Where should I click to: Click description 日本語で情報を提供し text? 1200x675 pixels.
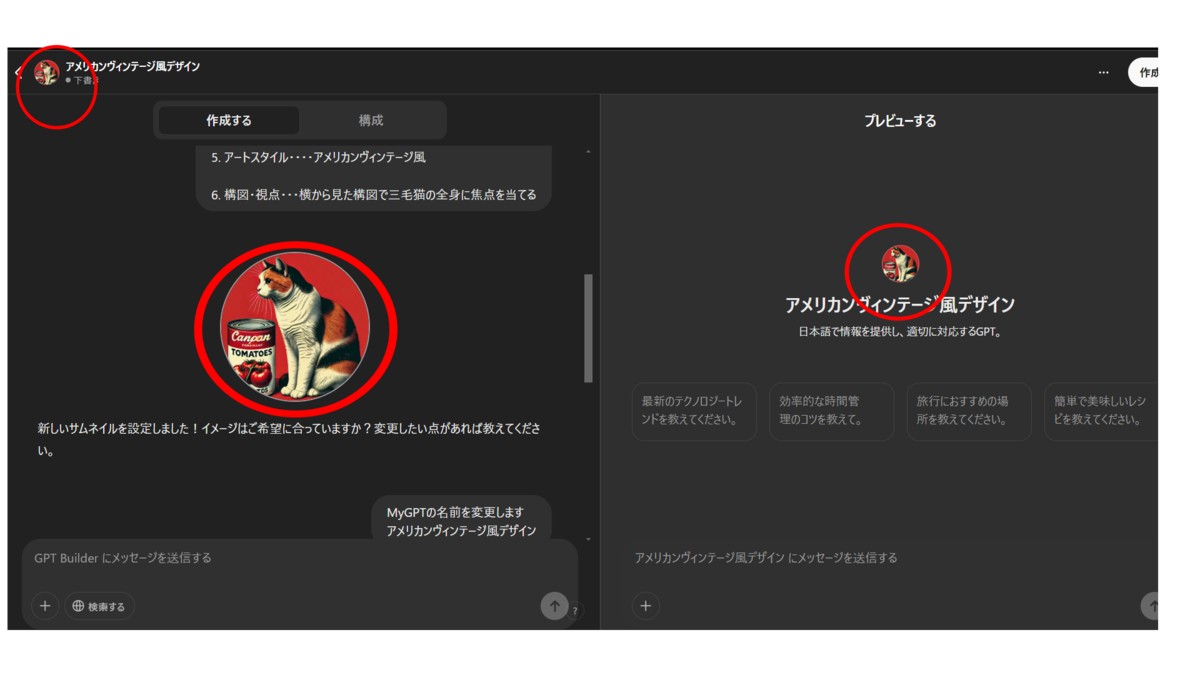(900, 332)
